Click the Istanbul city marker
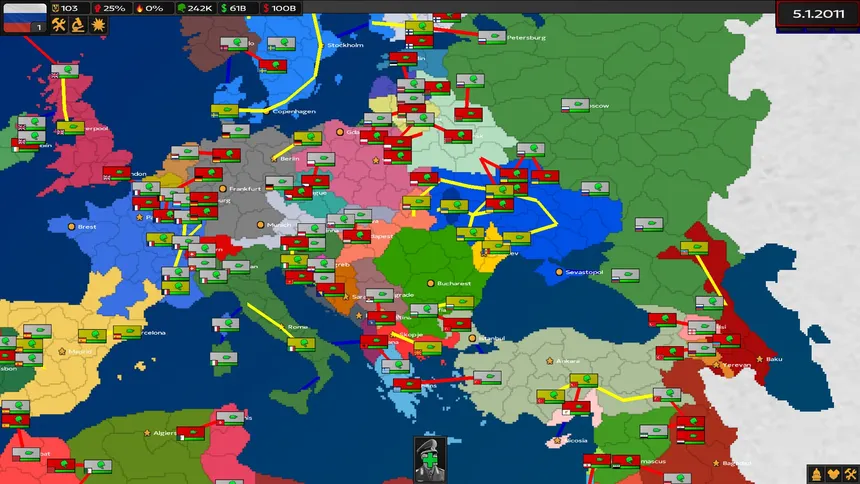The width and height of the screenshot is (860, 484). (x=472, y=338)
